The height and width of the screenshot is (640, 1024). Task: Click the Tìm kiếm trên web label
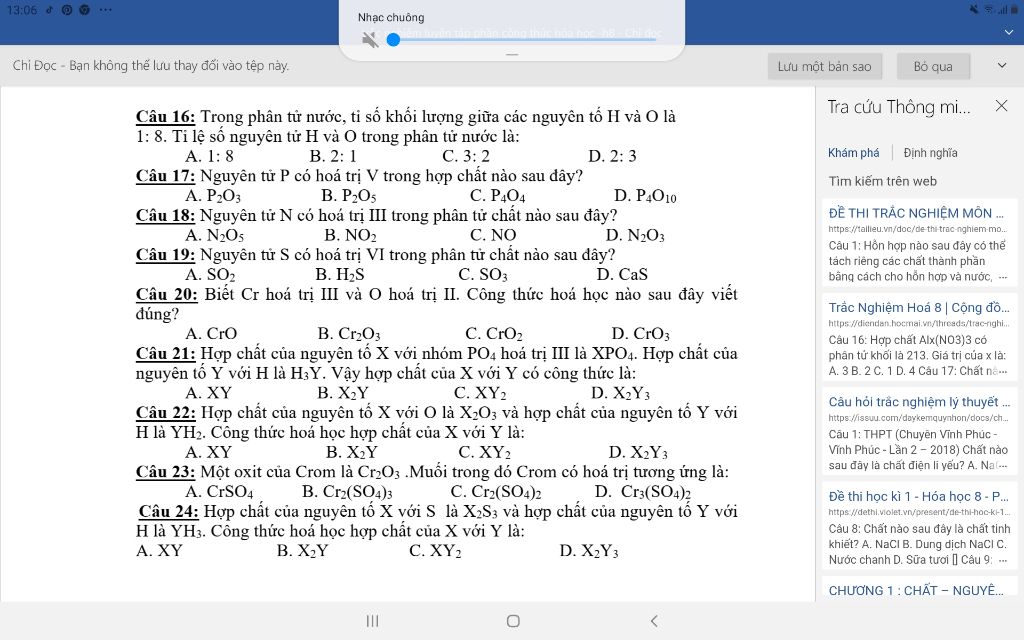(882, 182)
